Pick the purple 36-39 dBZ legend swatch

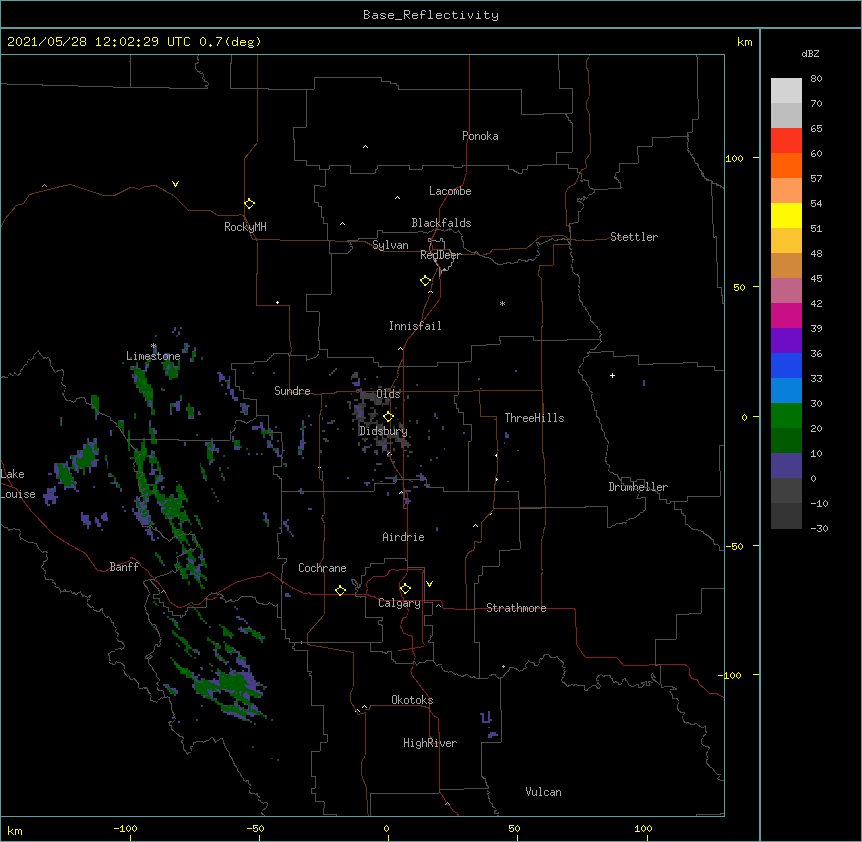tap(786, 341)
